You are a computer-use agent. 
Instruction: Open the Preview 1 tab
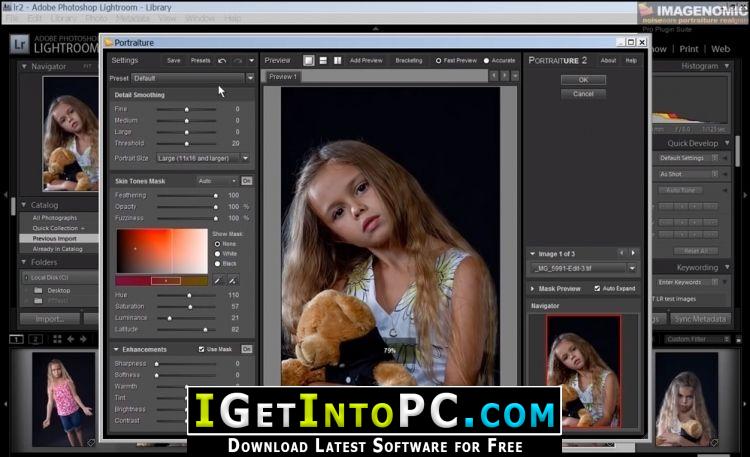tap(283, 77)
